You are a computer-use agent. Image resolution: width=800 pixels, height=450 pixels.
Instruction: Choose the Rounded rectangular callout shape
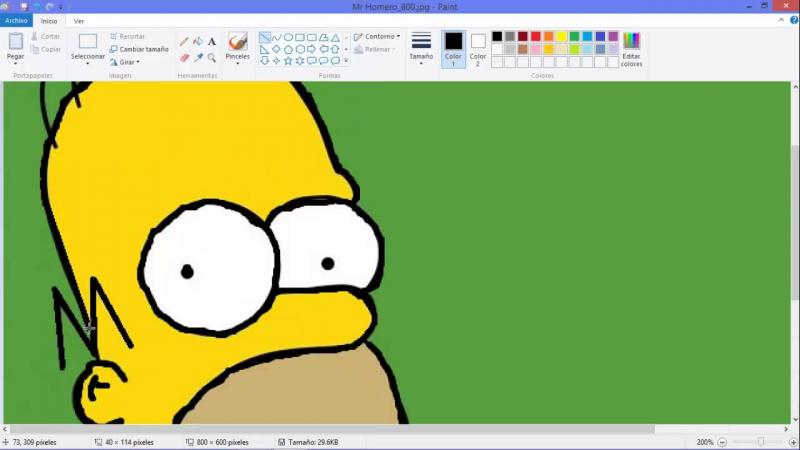tap(312, 61)
